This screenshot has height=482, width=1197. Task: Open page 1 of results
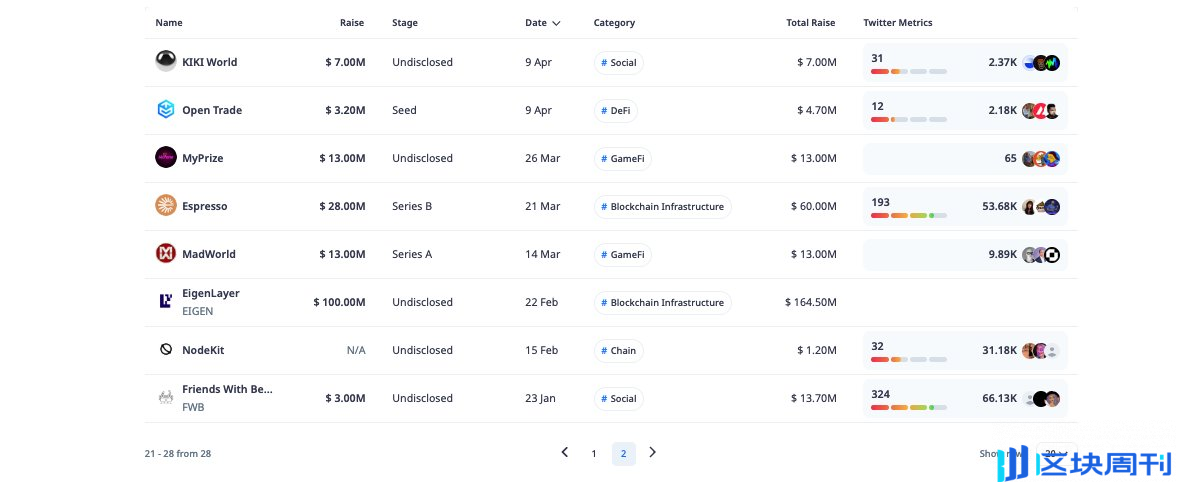point(594,454)
